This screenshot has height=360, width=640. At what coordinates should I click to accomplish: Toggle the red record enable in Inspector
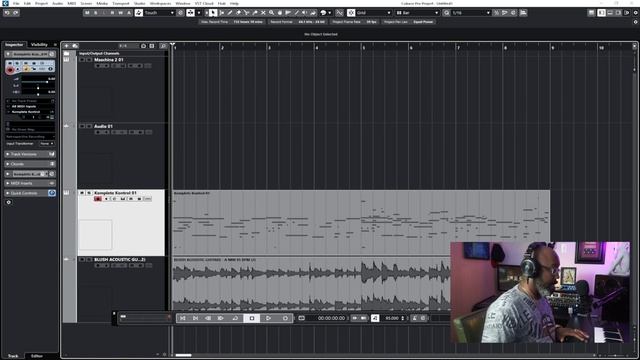10,70
